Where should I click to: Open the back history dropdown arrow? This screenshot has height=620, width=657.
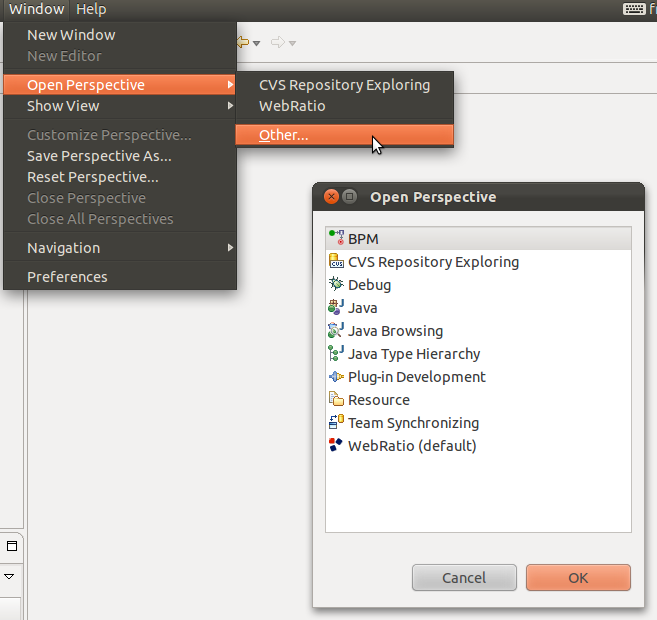pyautogui.click(x=256, y=43)
